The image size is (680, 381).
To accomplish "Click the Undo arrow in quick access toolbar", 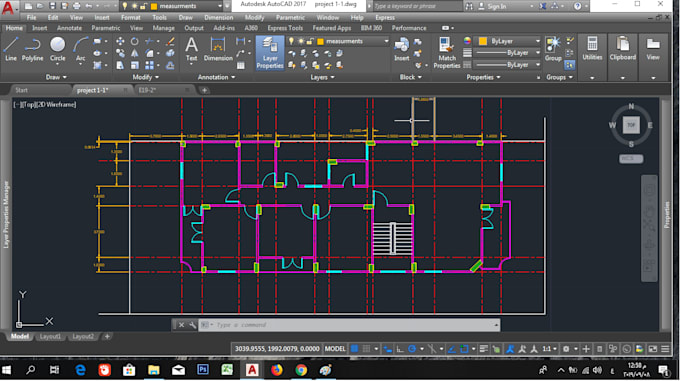I will point(89,6).
